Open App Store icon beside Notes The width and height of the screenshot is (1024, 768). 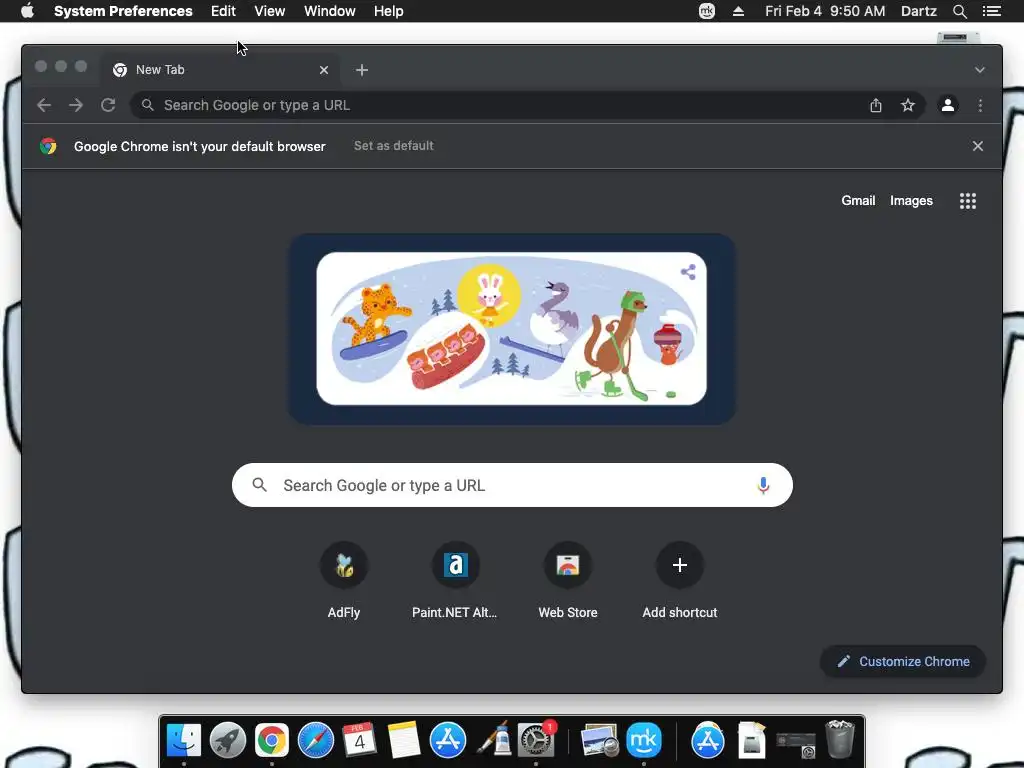click(448, 741)
